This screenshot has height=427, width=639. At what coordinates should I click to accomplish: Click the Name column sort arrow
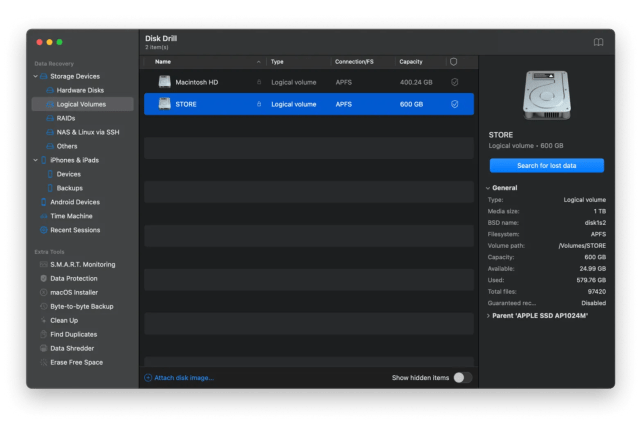click(258, 62)
